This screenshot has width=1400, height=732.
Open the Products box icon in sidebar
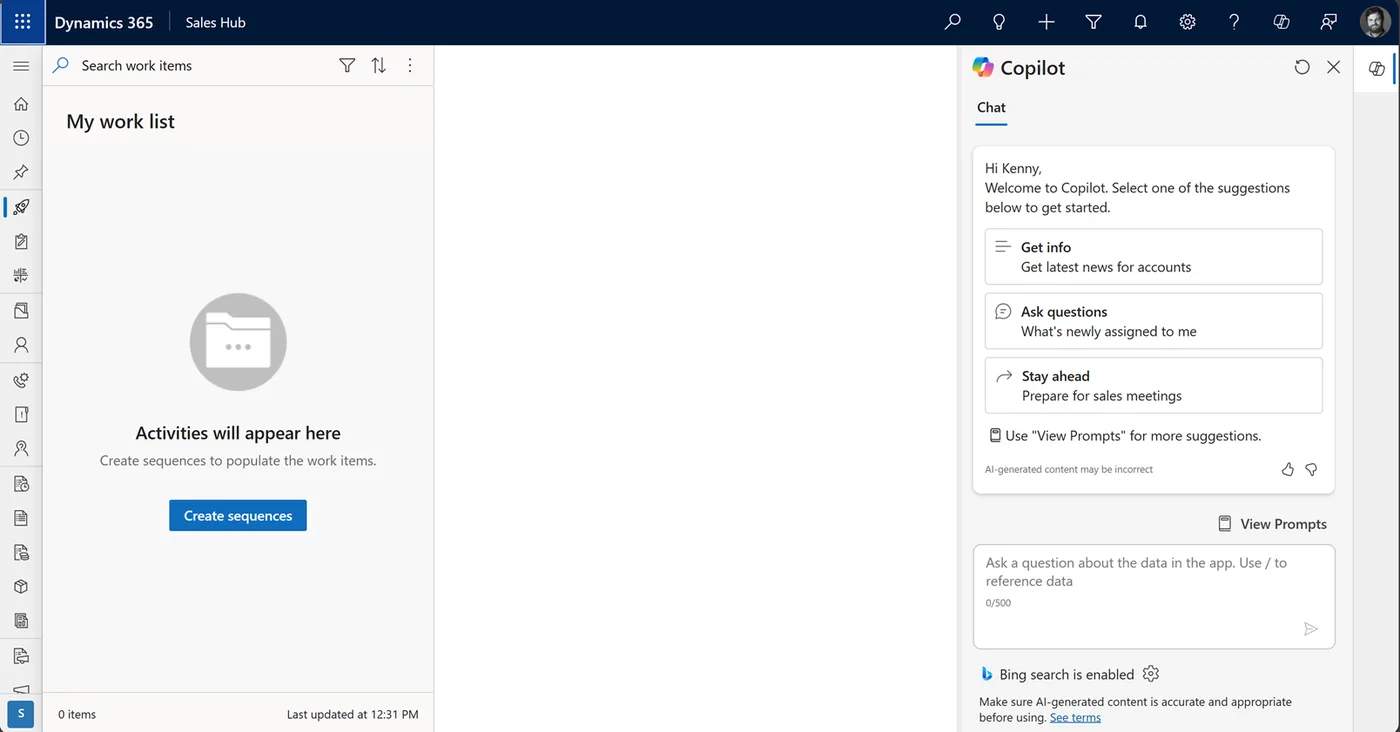(x=21, y=587)
